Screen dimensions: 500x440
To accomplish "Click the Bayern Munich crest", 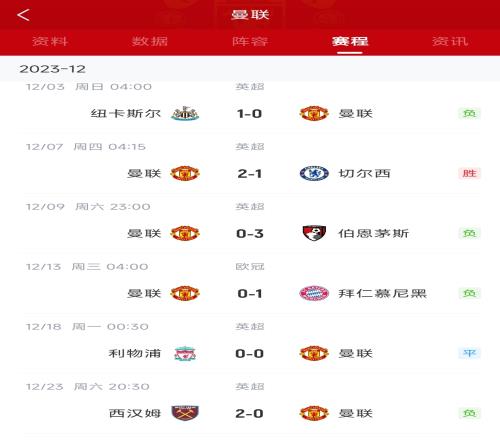I will pyautogui.click(x=314, y=293).
